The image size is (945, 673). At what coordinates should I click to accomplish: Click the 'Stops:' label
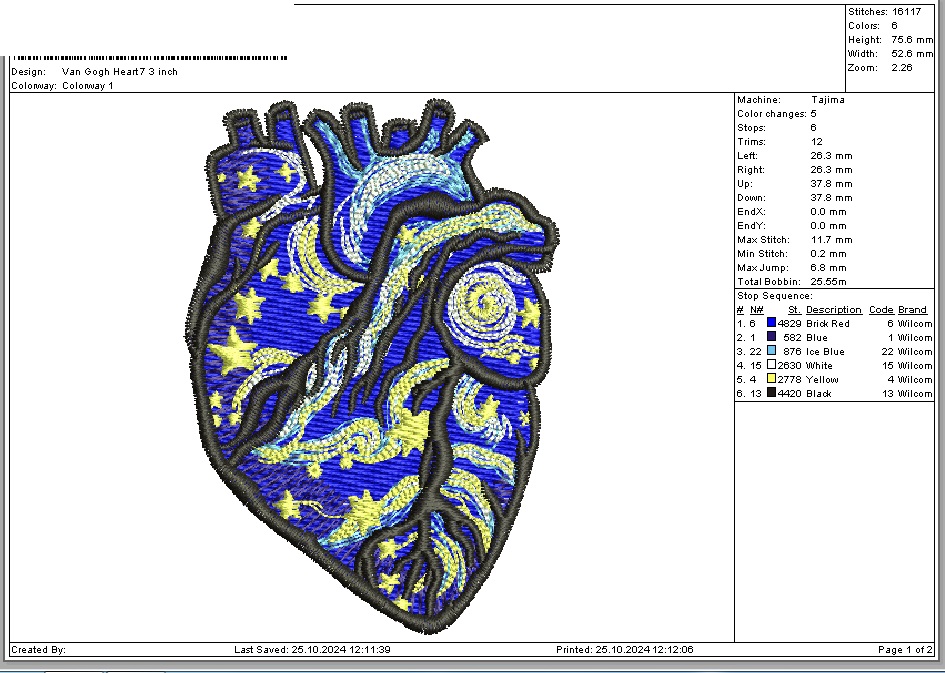(x=751, y=128)
